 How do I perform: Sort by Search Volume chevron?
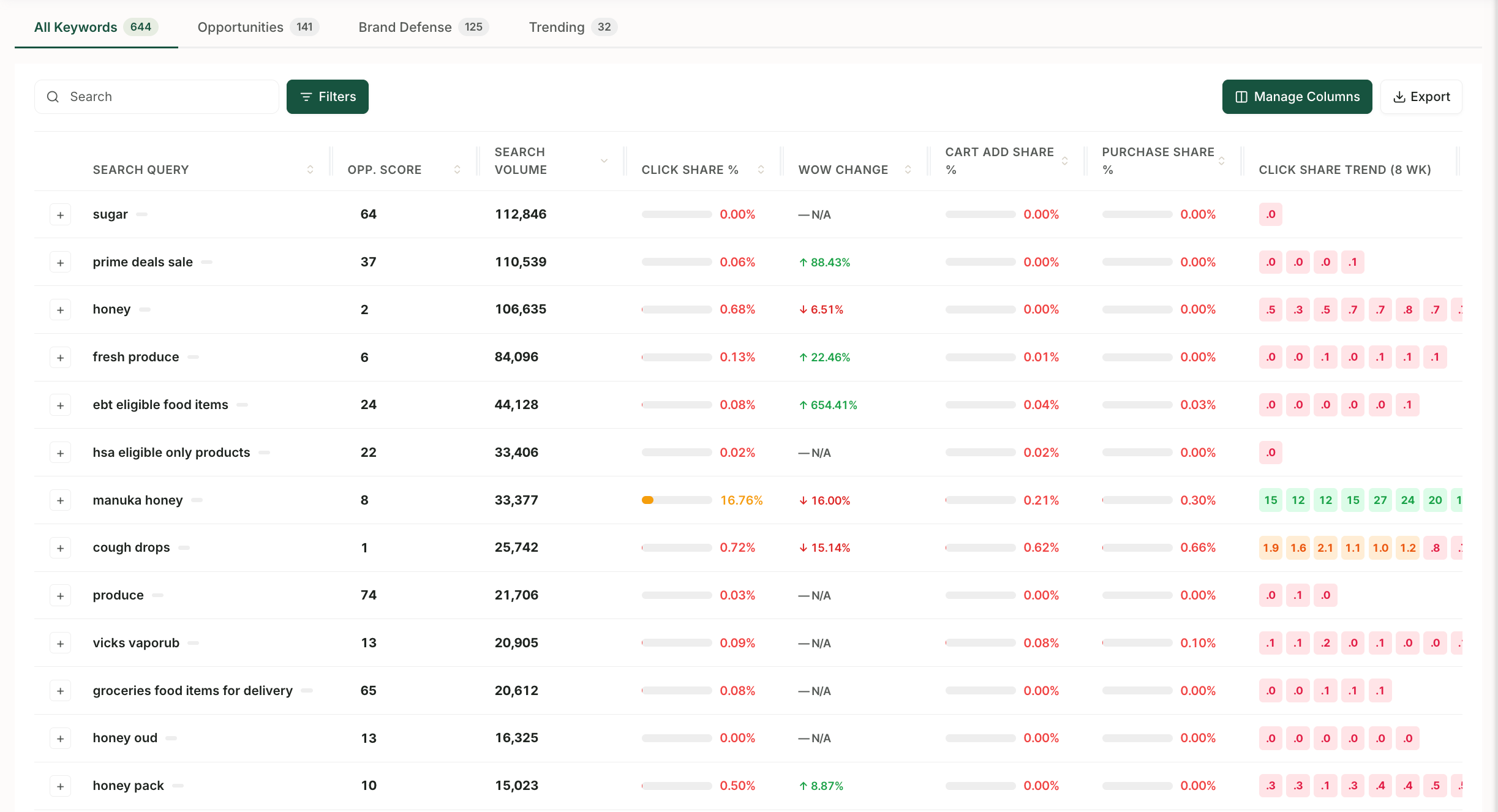[604, 161]
